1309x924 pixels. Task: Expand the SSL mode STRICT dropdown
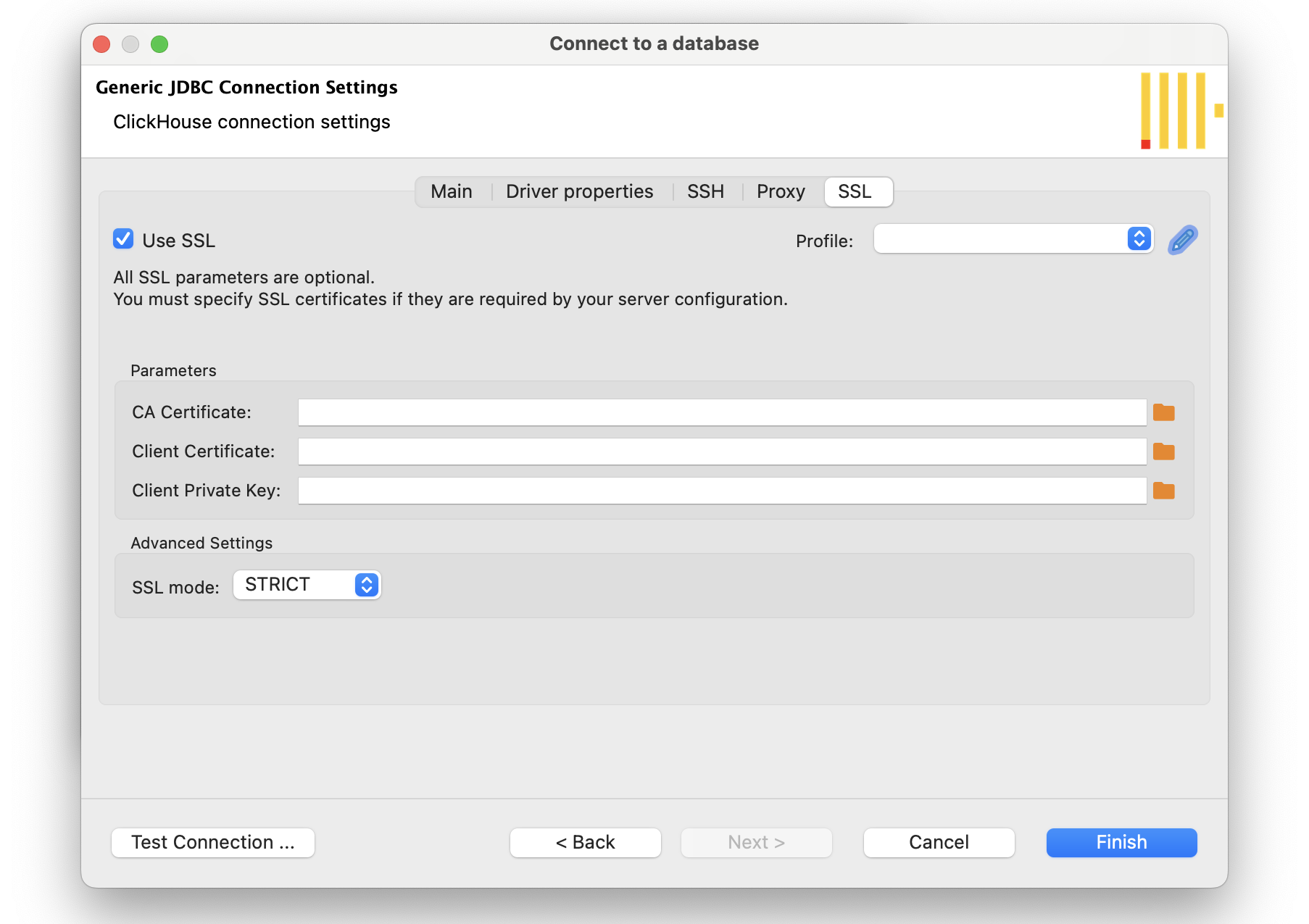[x=307, y=585]
